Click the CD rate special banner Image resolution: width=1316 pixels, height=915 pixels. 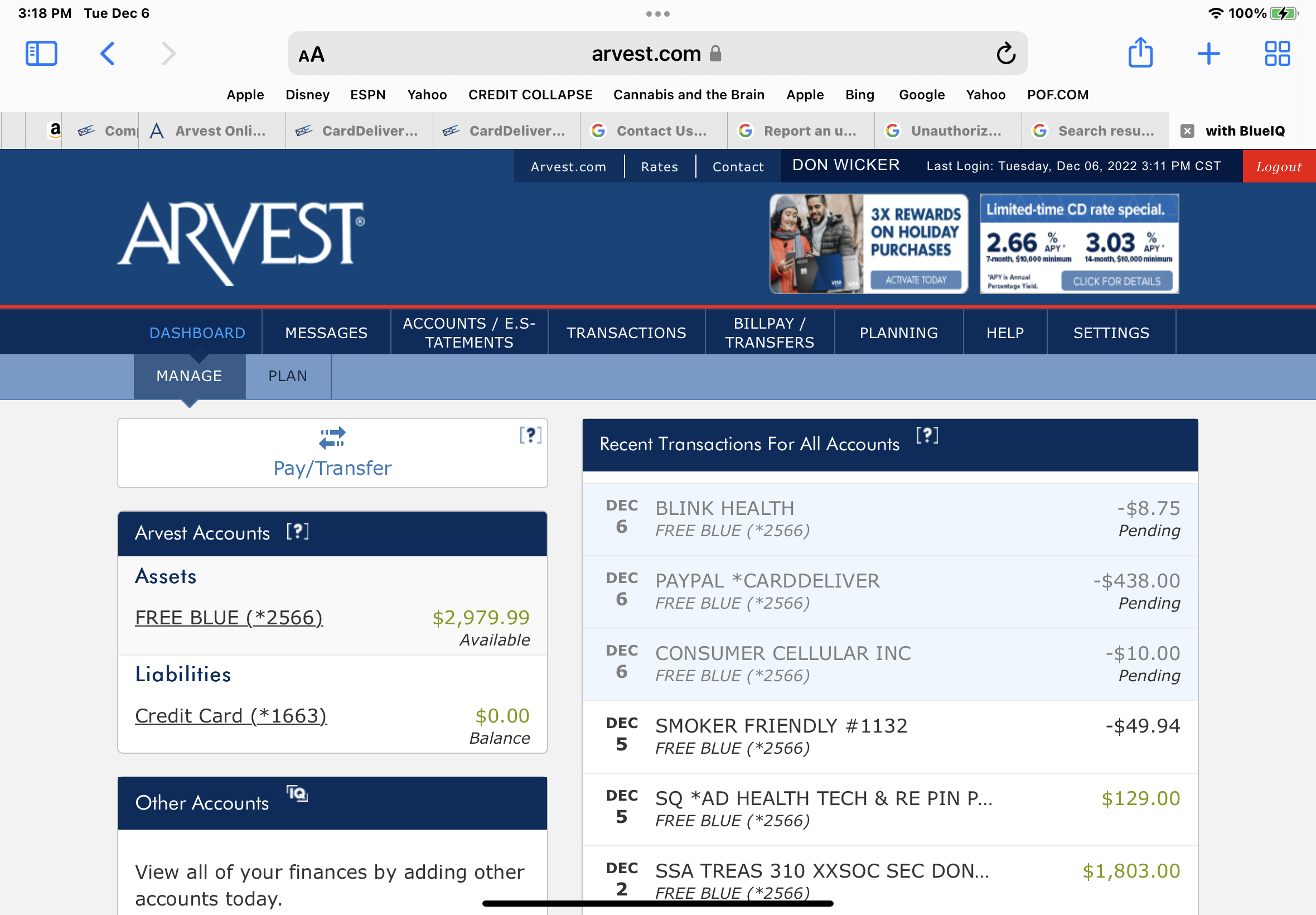coord(1078,244)
